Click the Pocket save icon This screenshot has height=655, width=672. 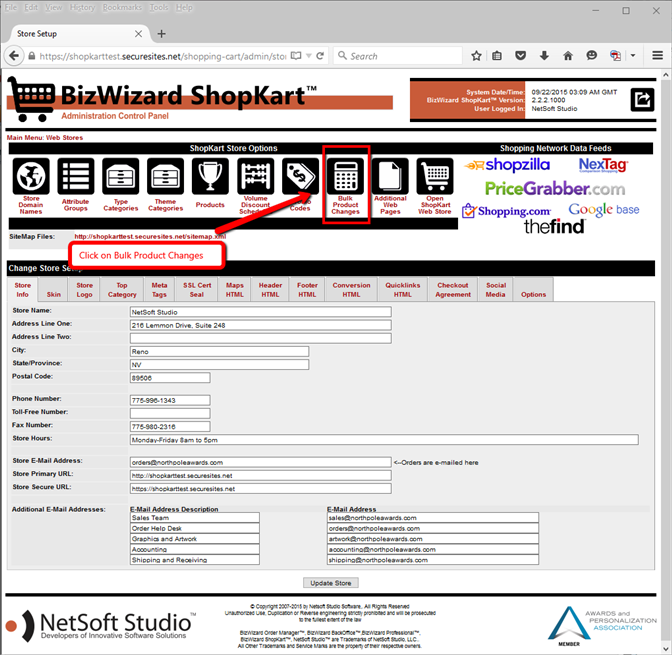(x=520, y=56)
